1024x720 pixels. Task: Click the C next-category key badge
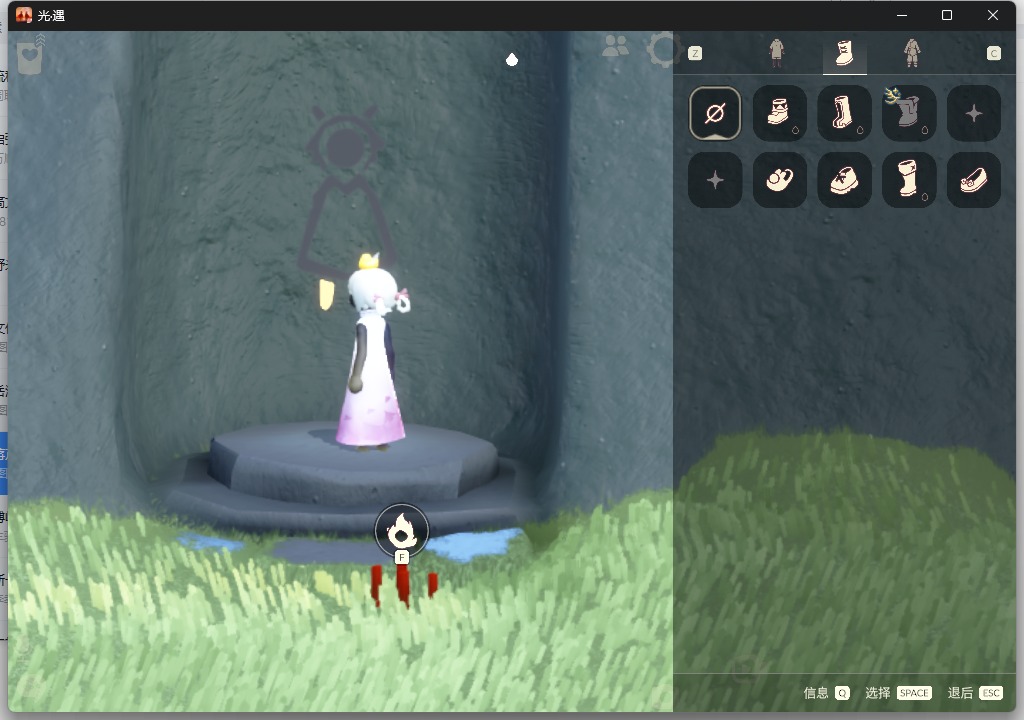[x=993, y=54]
